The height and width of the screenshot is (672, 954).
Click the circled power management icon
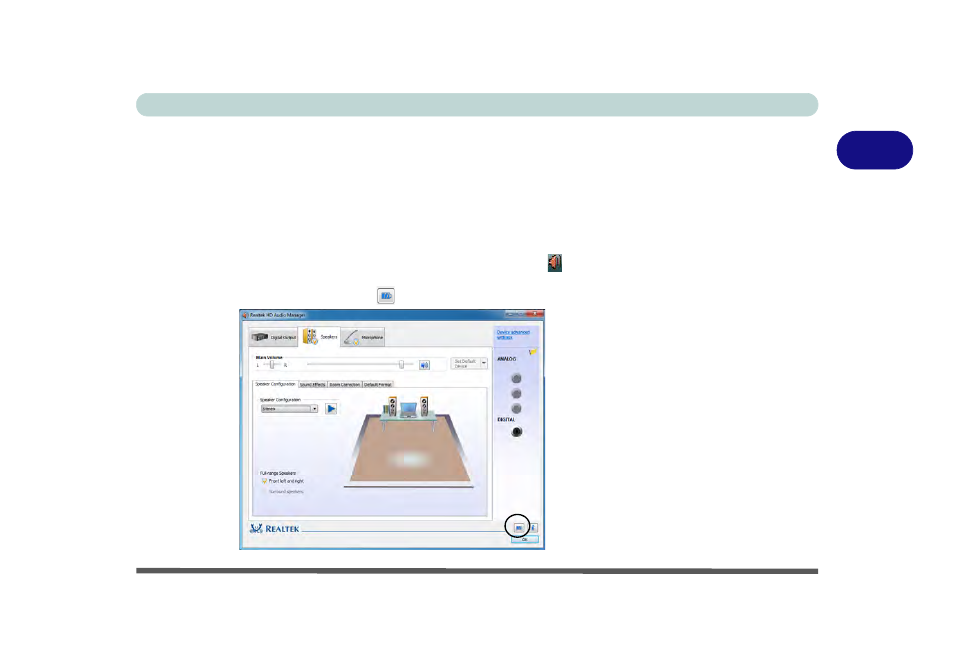coord(518,527)
